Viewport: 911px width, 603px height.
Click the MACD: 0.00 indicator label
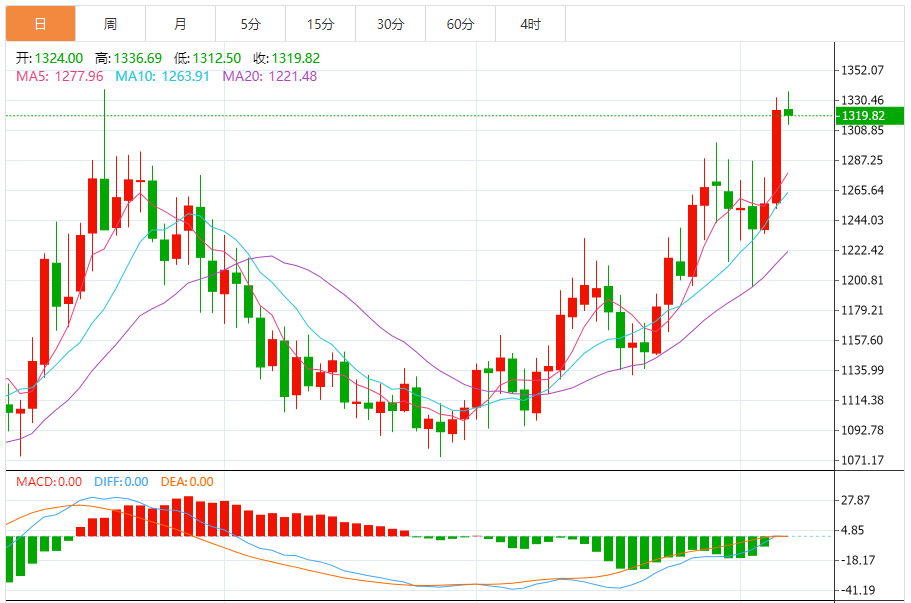[49, 482]
